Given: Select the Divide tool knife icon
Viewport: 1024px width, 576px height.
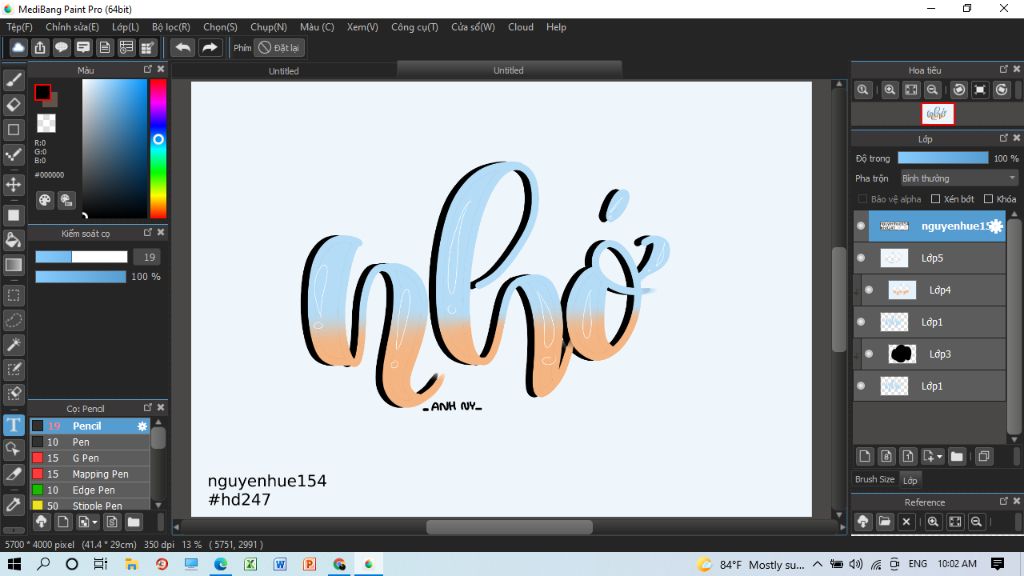Looking at the screenshot, I should pyautogui.click(x=14, y=474).
